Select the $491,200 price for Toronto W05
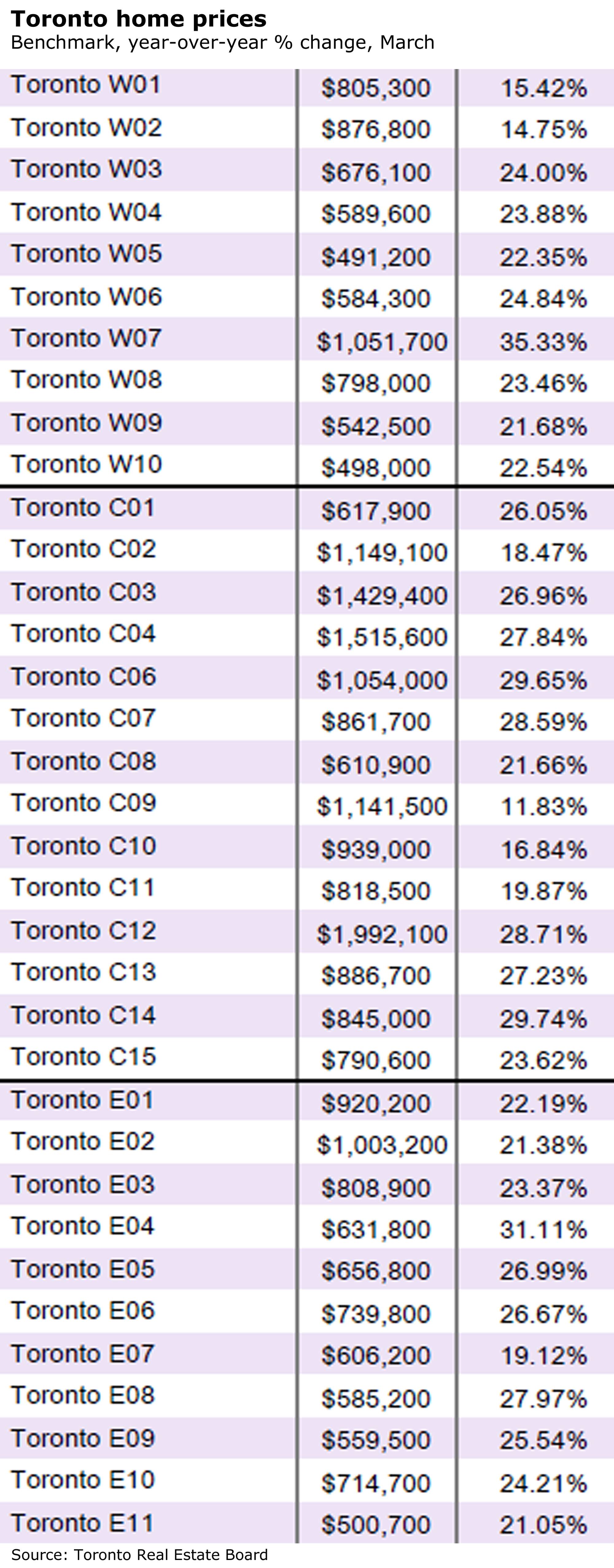 coord(375,257)
